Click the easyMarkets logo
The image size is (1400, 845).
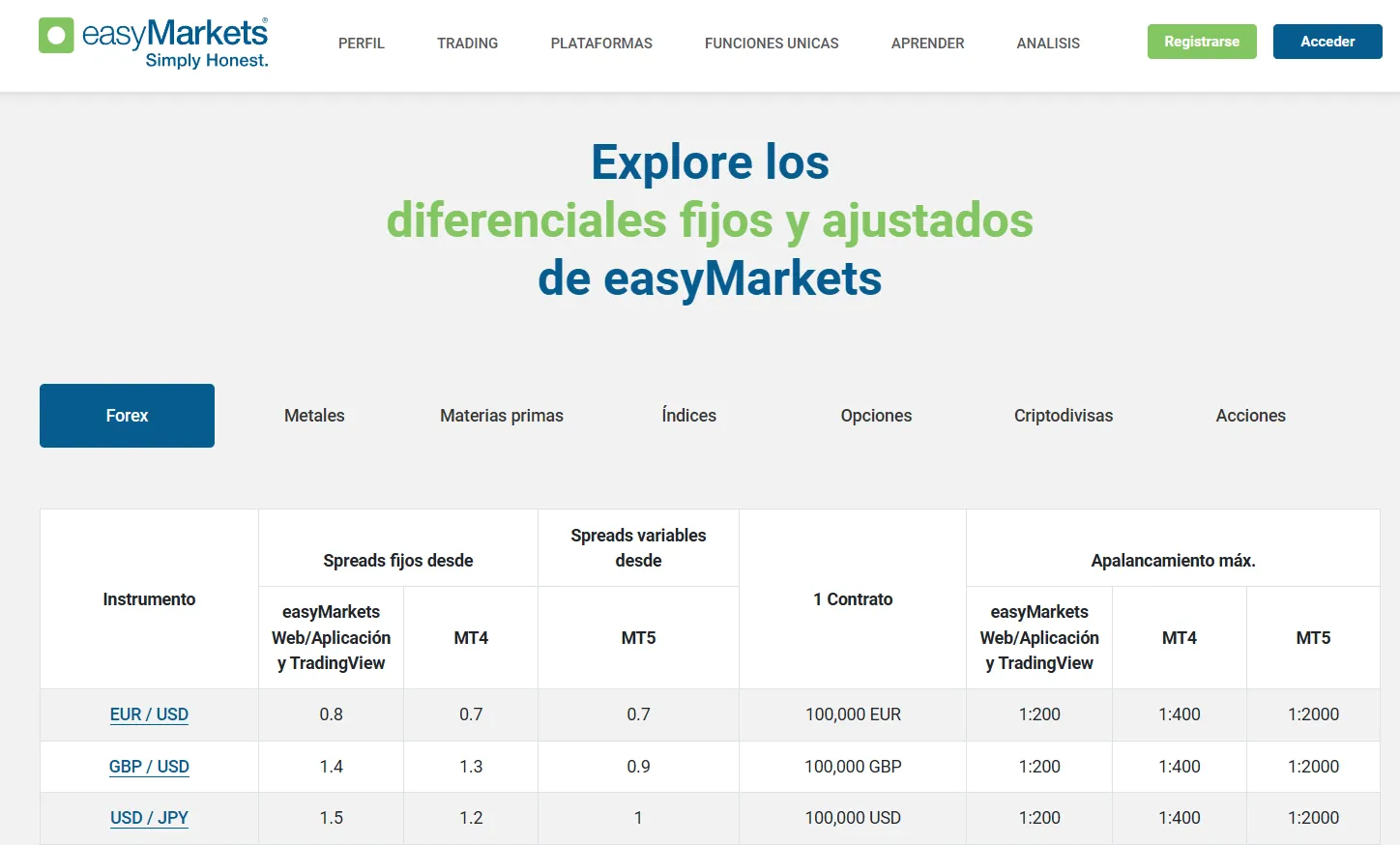[154, 44]
